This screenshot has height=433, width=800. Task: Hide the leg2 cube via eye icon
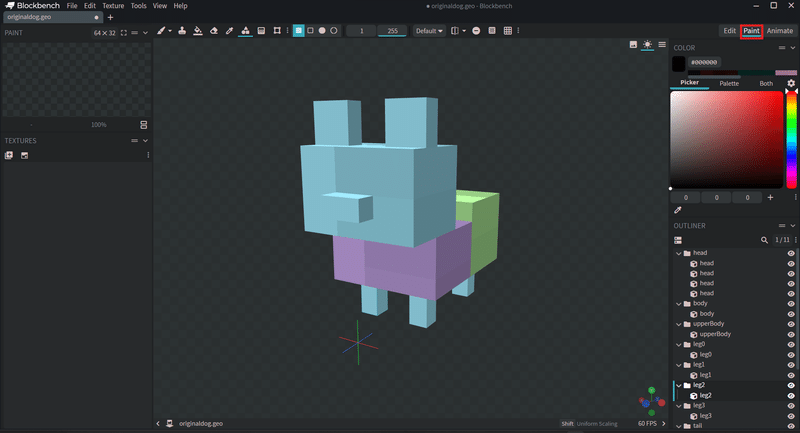pos(791,396)
